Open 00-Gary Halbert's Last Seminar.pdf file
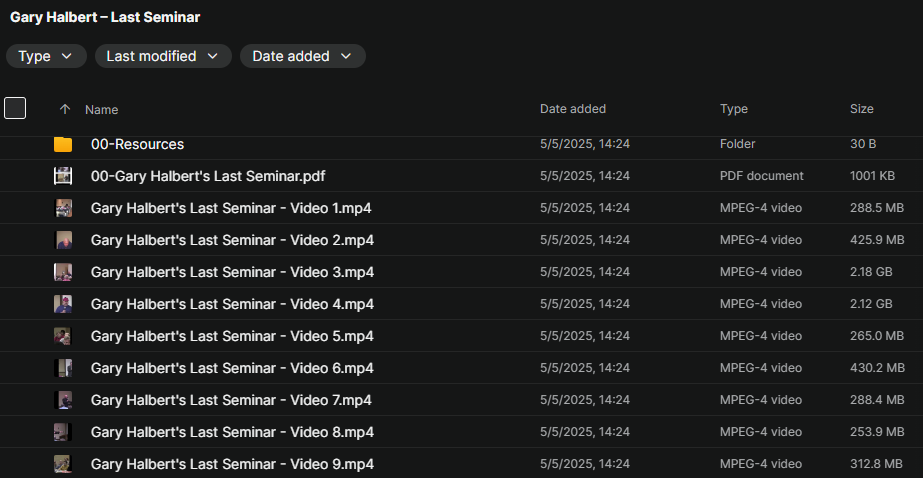The image size is (923, 478). [208, 176]
